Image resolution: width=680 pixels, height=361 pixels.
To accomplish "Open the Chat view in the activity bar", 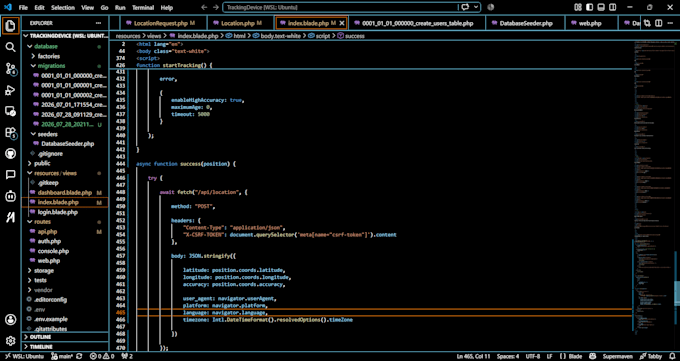I will (x=10, y=175).
